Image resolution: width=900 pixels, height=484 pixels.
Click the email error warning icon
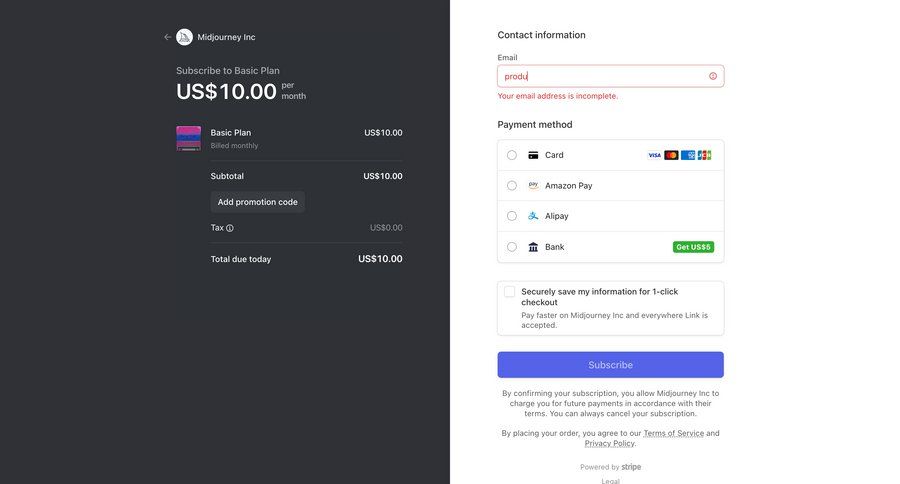click(713, 76)
